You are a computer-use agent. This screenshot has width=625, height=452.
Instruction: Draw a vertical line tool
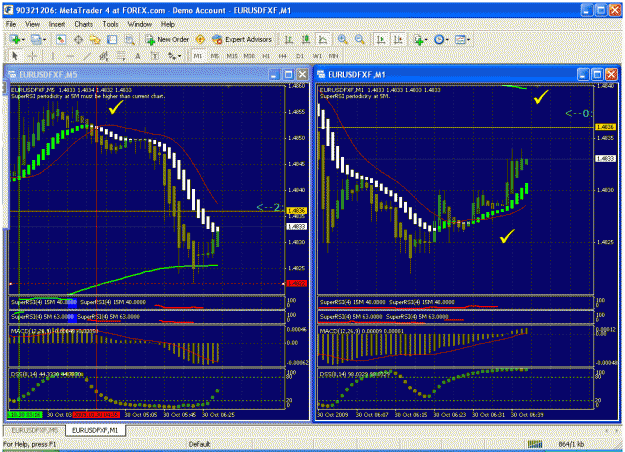(52, 56)
